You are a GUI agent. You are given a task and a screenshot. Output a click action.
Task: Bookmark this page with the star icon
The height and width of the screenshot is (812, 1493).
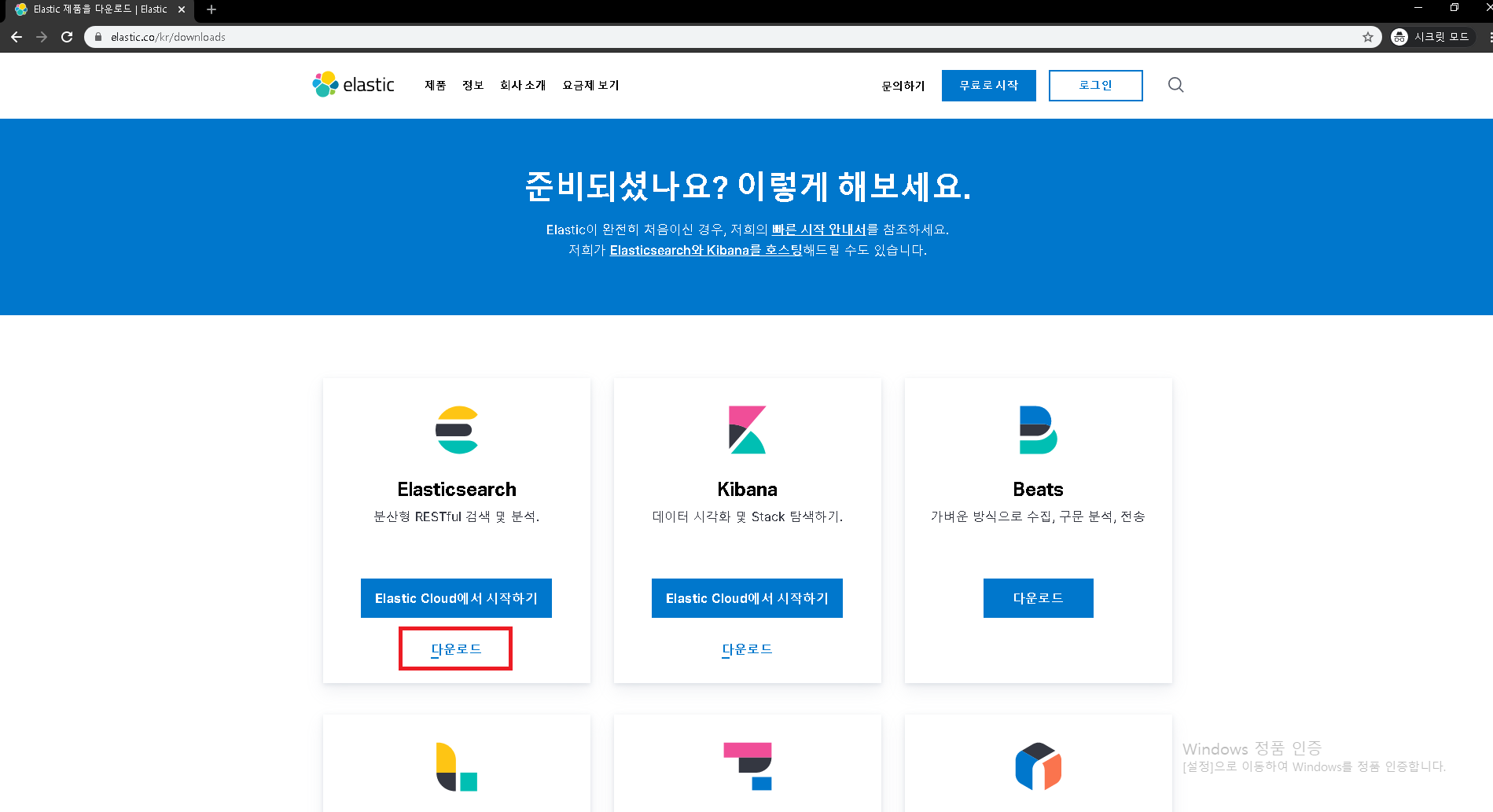(1368, 37)
